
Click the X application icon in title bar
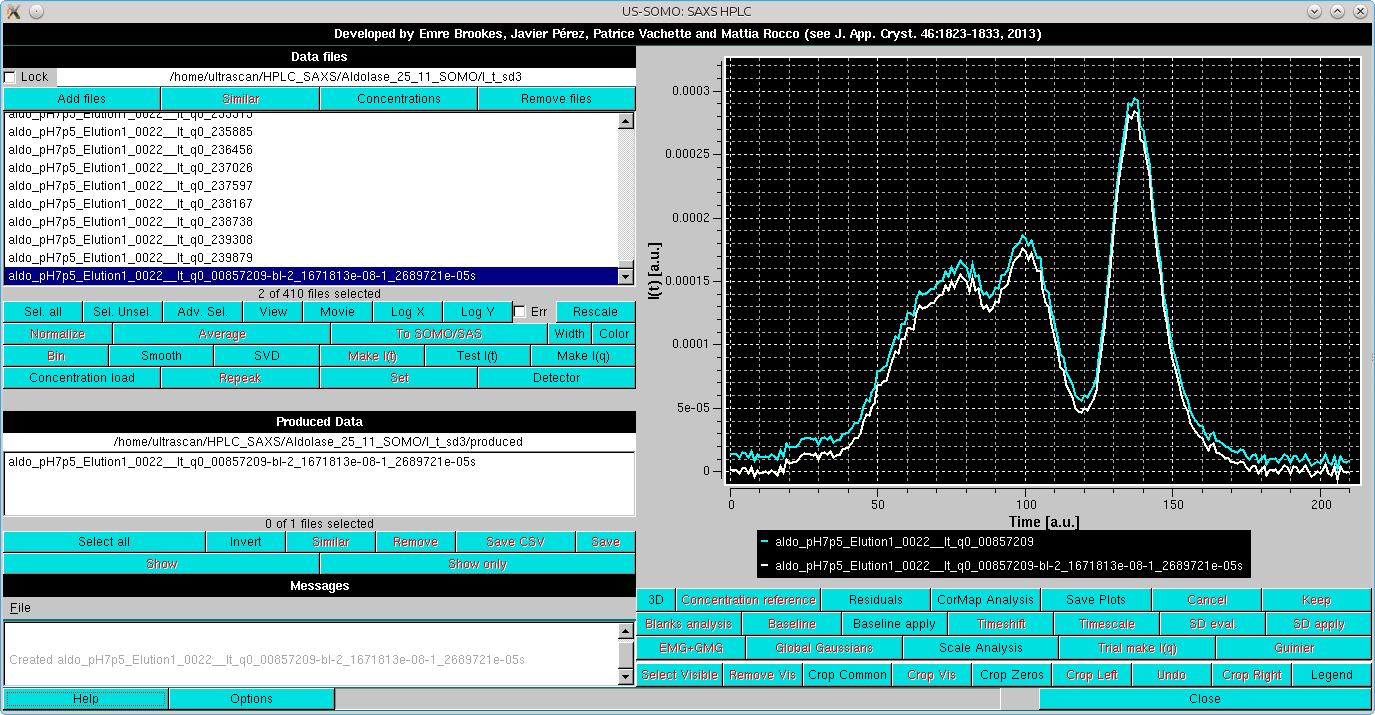click(12, 11)
